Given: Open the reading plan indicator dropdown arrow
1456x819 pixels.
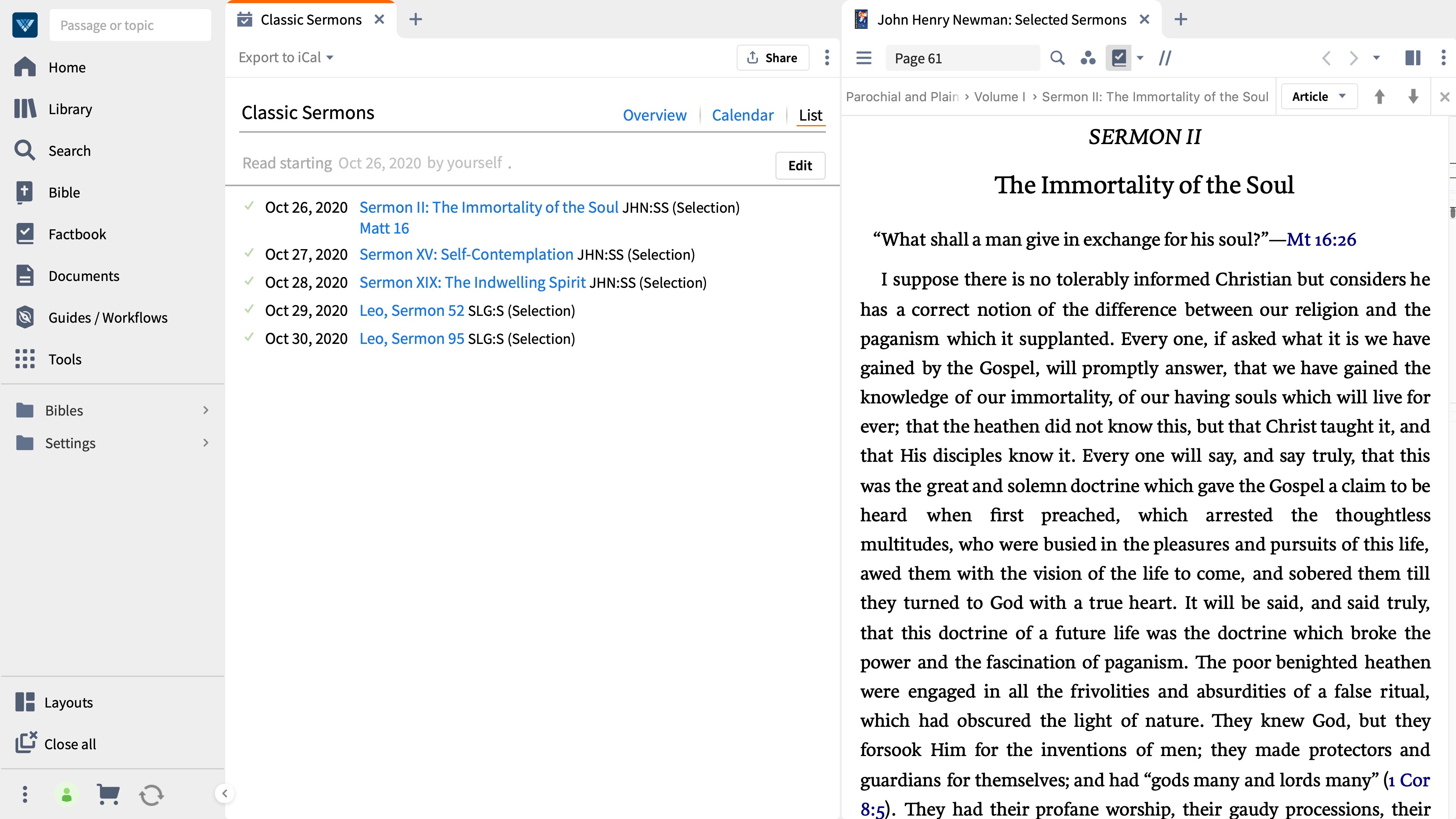Looking at the screenshot, I should pos(1140,58).
